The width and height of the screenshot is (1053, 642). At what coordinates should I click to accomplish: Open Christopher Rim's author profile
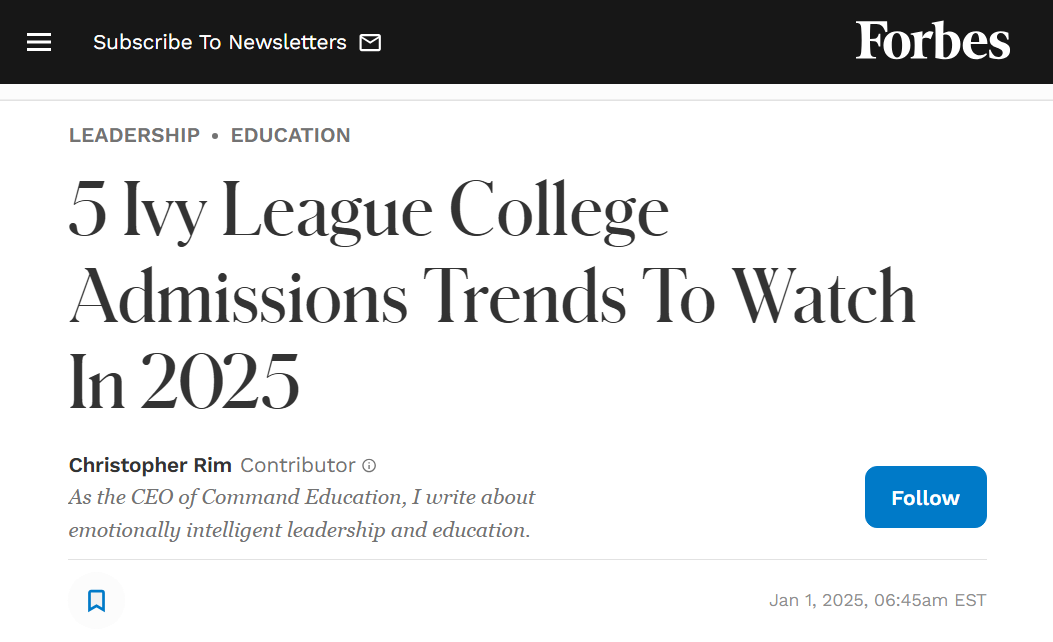pos(150,465)
